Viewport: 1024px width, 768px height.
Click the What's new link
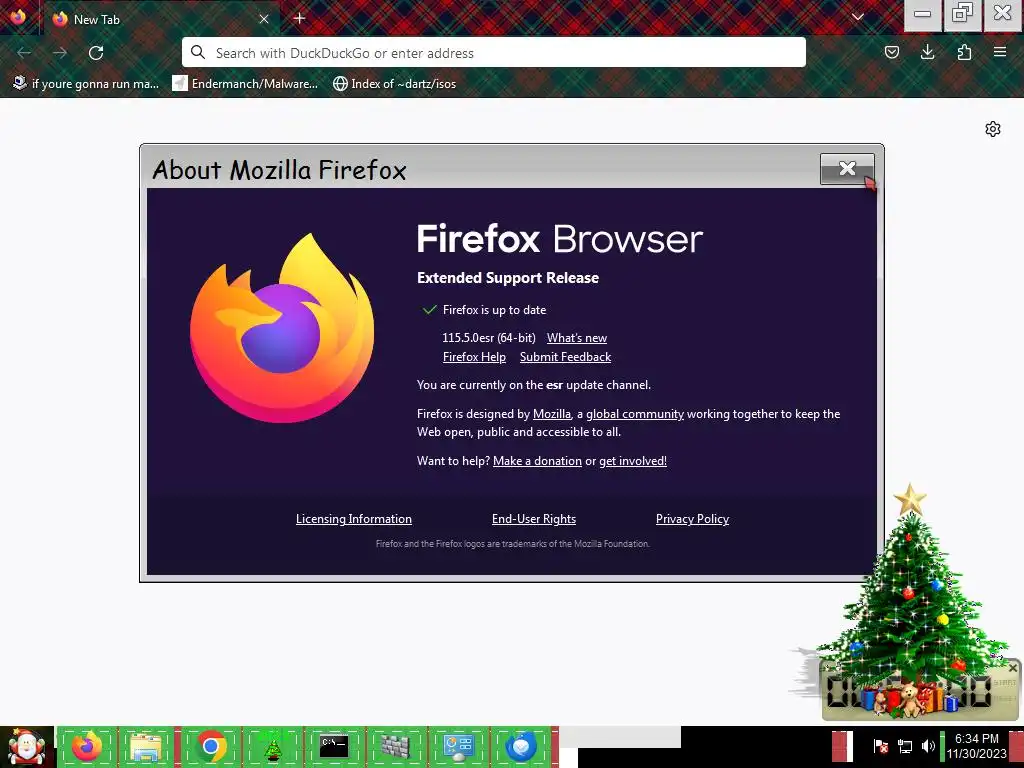coord(577,338)
